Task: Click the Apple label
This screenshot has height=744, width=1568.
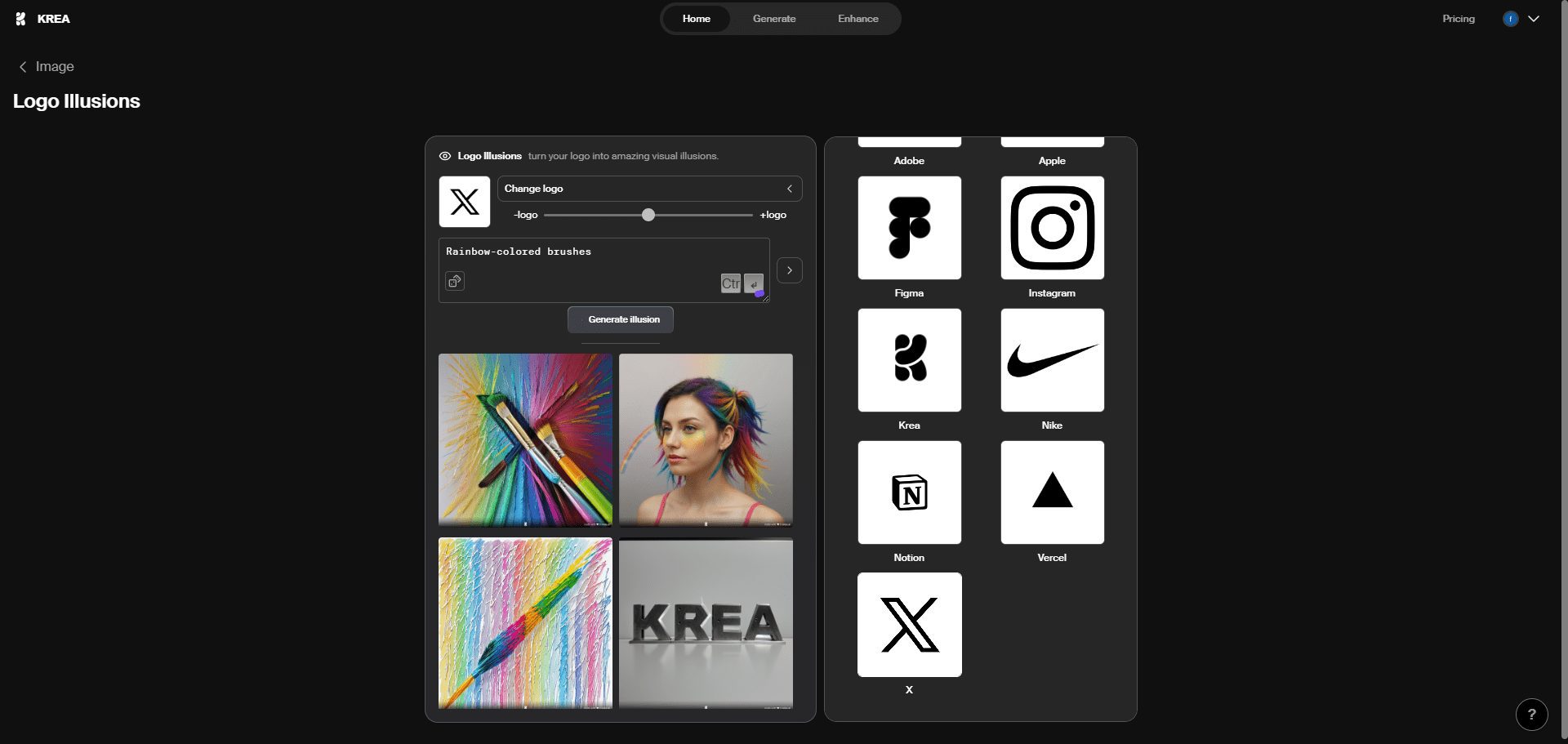Action: coord(1052,161)
